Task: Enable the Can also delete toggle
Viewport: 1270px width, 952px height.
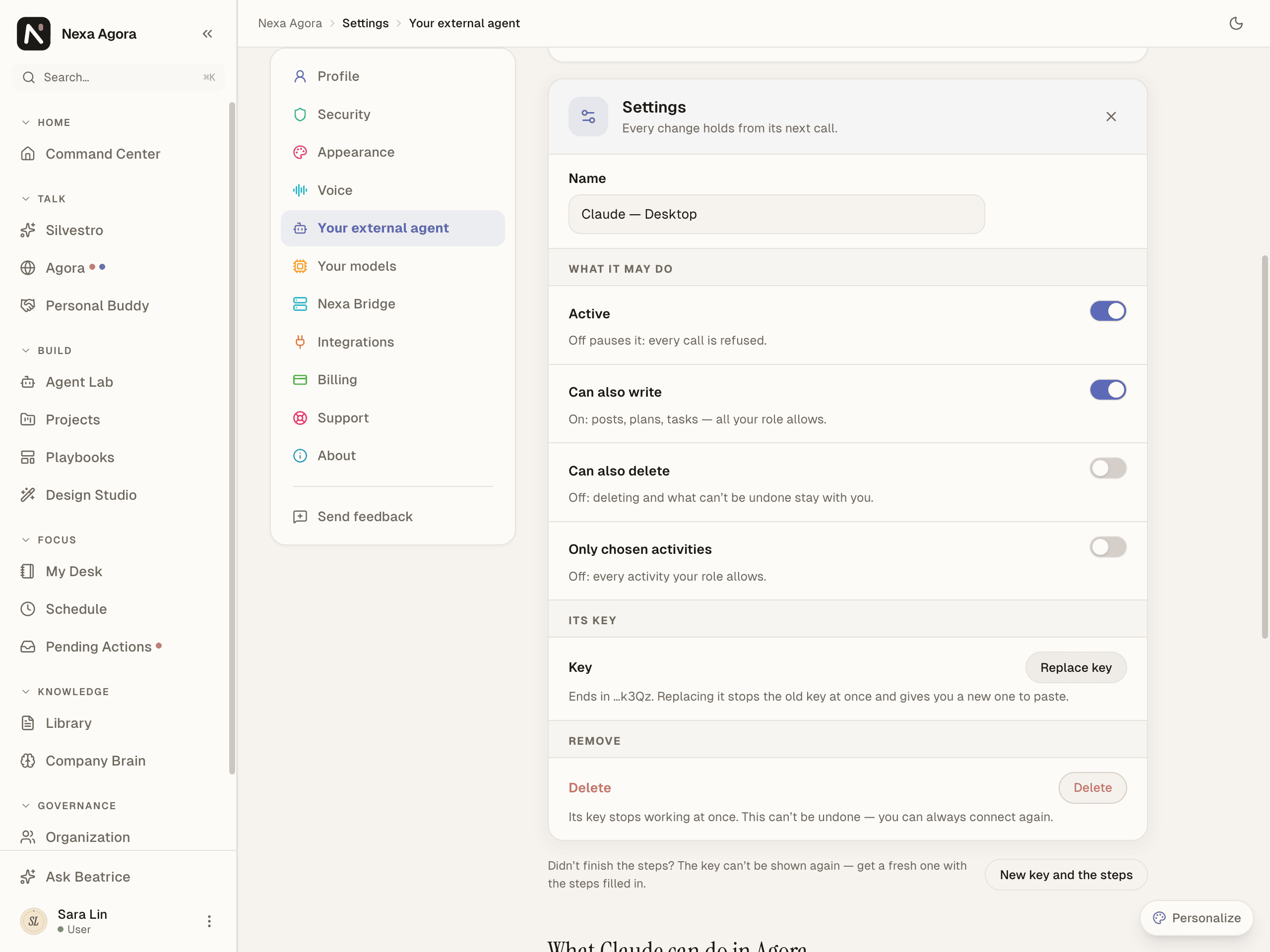Action: pyautogui.click(x=1107, y=468)
